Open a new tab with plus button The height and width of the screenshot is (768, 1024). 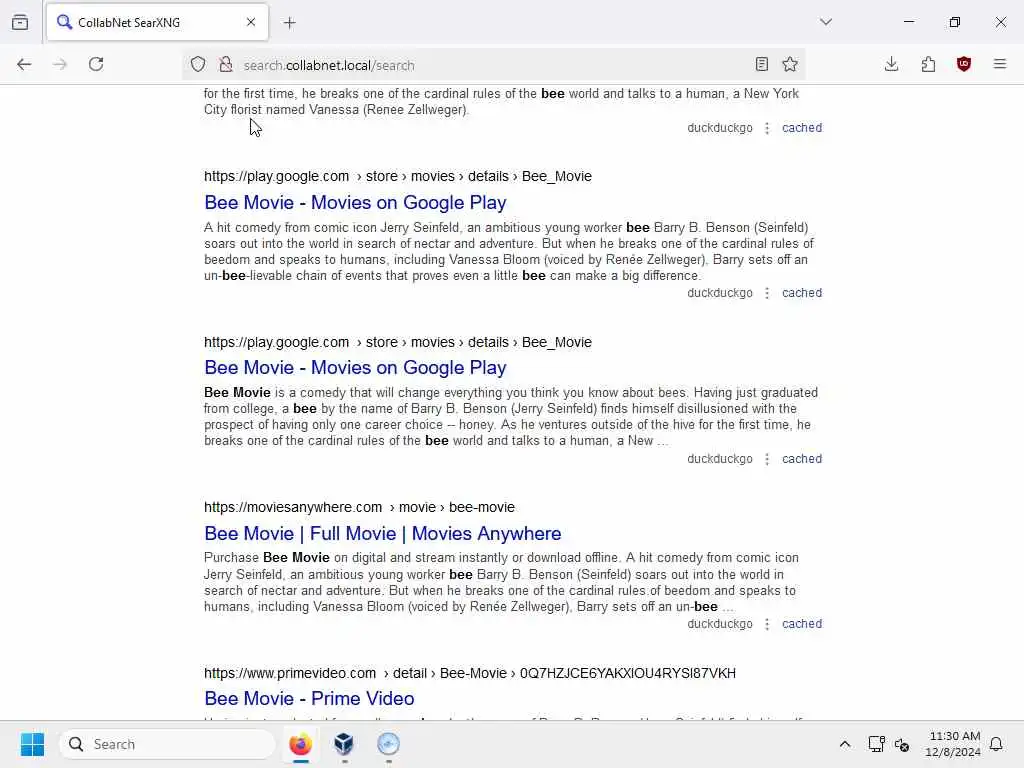click(290, 23)
